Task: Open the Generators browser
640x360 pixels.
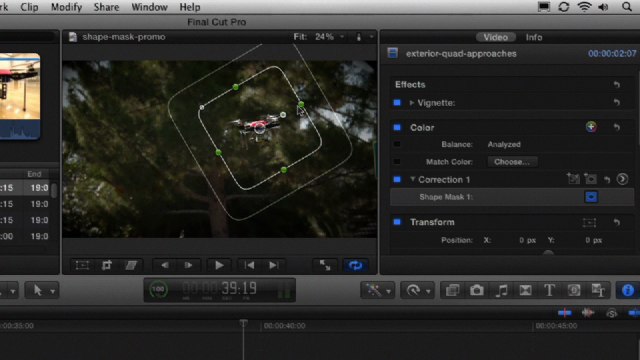Action: [x=573, y=290]
